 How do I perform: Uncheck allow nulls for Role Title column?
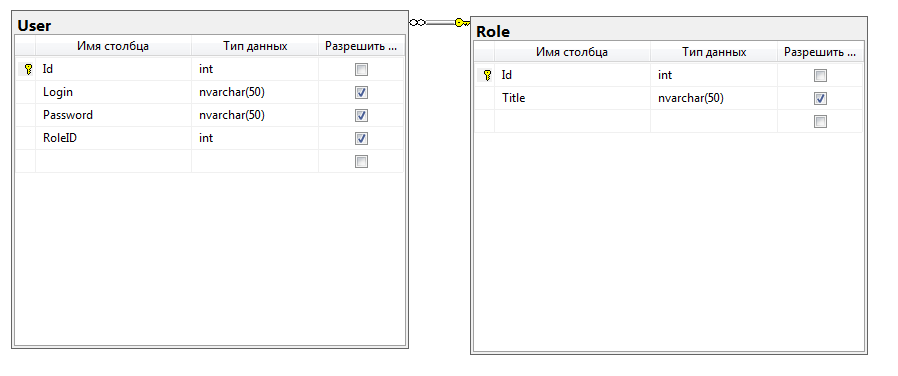pos(820,98)
